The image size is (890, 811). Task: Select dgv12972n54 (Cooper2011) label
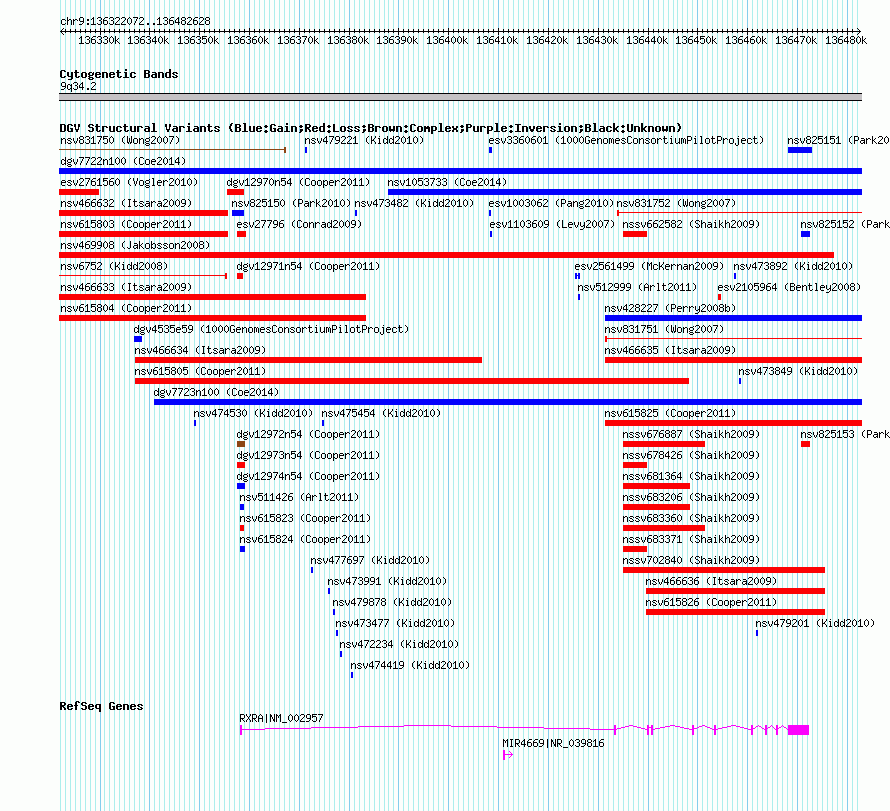tap(308, 434)
